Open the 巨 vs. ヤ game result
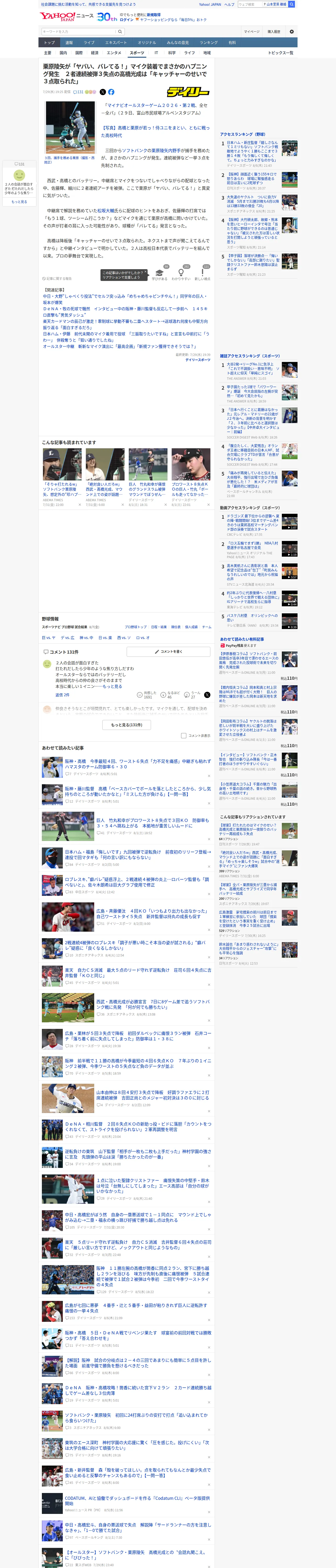Image resolution: width=336 pixels, height=1568 pixels. 49,638
